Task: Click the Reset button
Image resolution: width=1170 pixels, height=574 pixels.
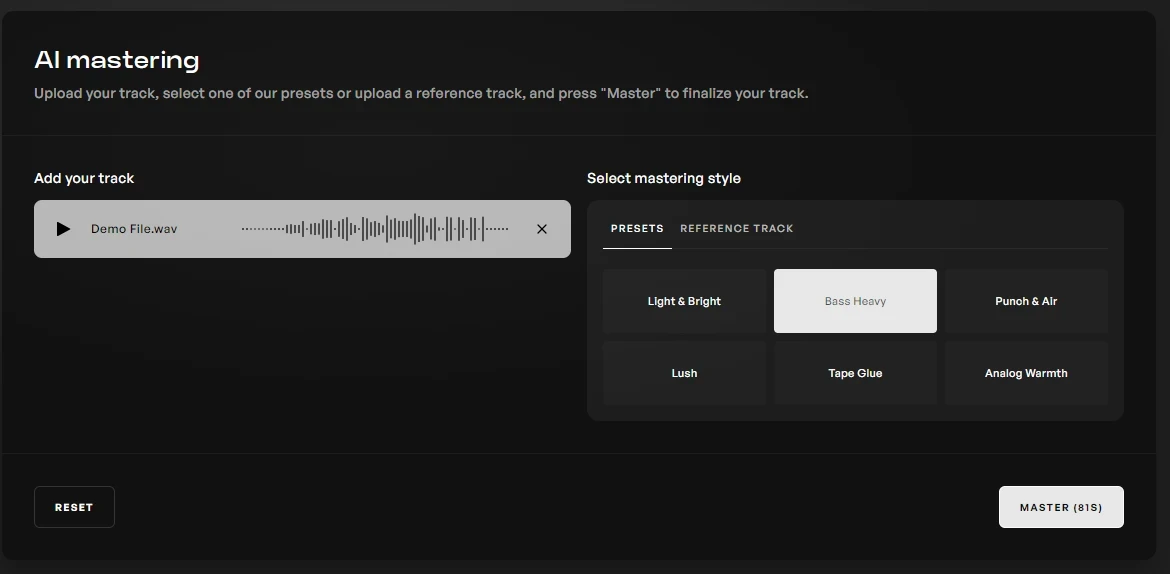Action: coord(74,507)
